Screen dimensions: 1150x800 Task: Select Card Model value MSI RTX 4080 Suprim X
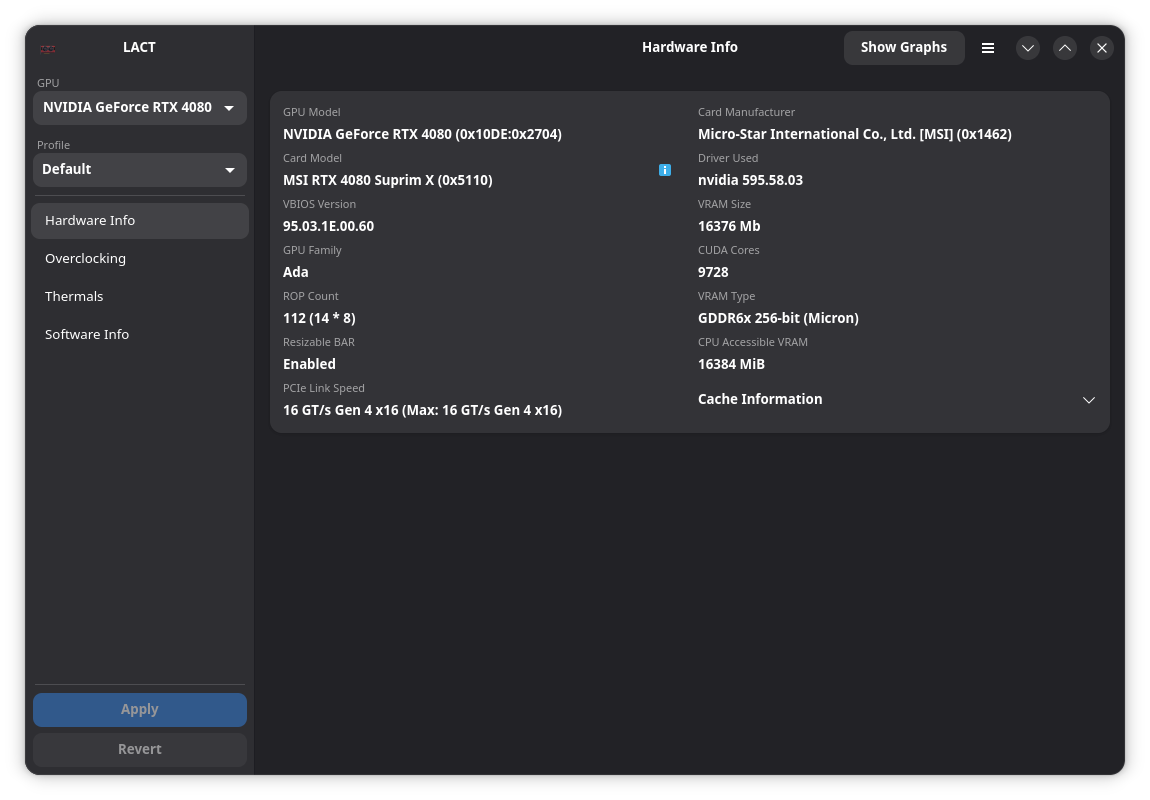click(387, 180)
